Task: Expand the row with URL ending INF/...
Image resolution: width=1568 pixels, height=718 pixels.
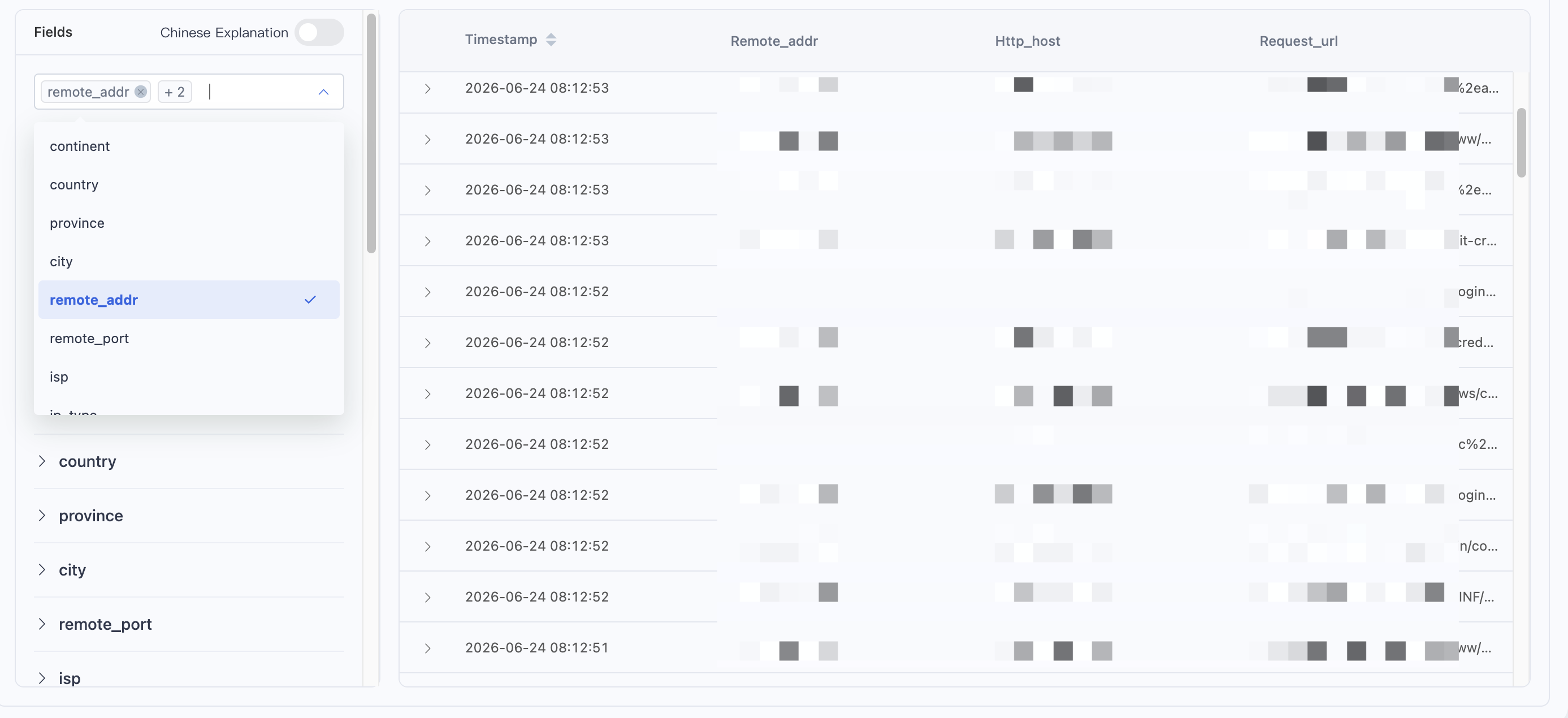Action: 428,598
